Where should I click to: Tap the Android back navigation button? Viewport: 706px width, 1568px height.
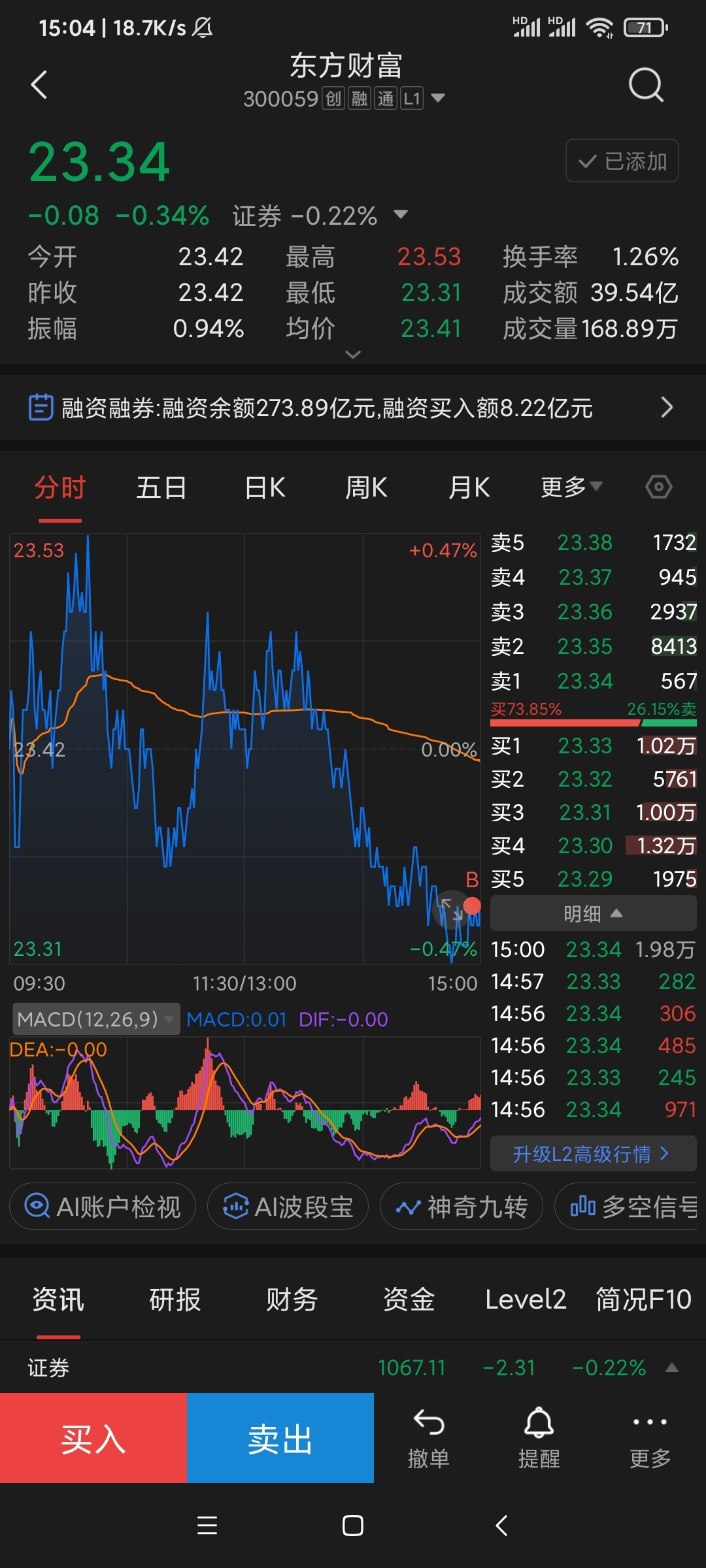(501, 1526)
